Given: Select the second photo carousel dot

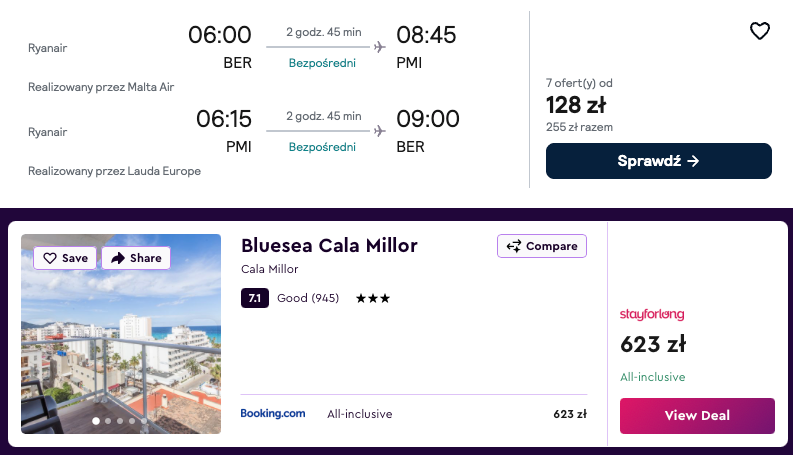Looking at the screenshot, I should 108,421.
